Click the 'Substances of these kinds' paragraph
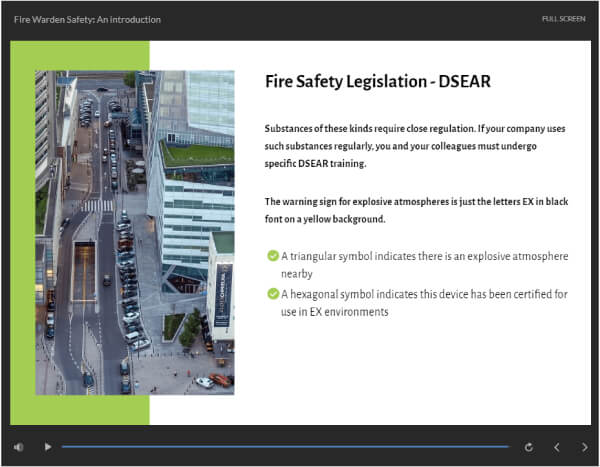Viewport: 600px width, 467px height. click(415, 146)
